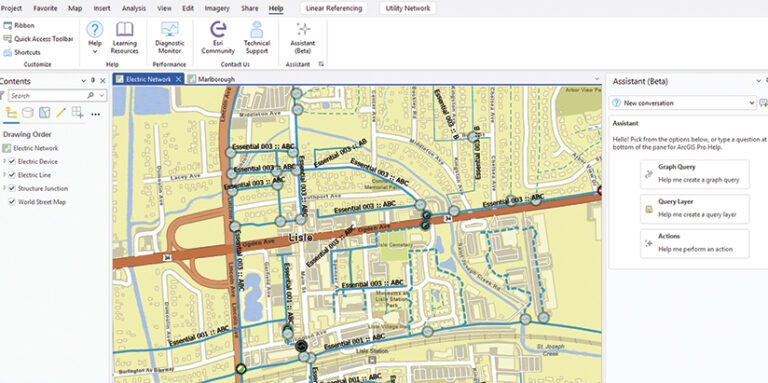The image size is (768, 383).
Task: Click the Graph Query card icon
Action: click(x=649, y=174)
